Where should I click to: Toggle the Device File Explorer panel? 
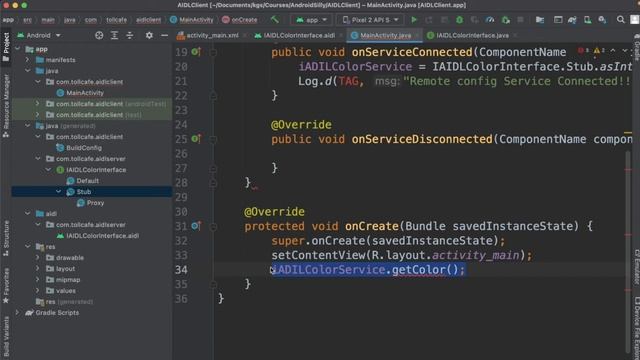coord(636,328)
